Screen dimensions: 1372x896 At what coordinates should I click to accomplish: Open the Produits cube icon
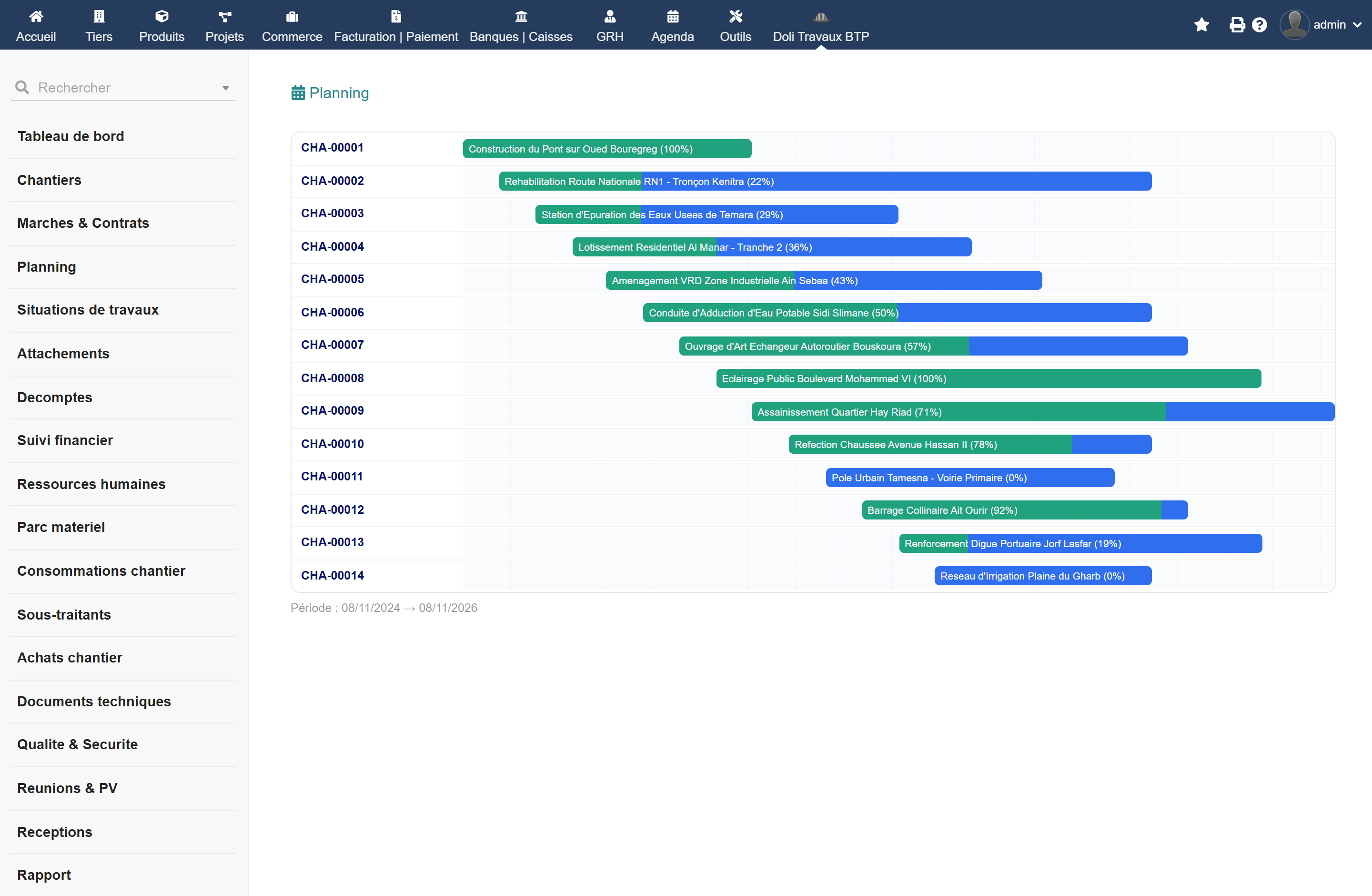coord(161,17)
